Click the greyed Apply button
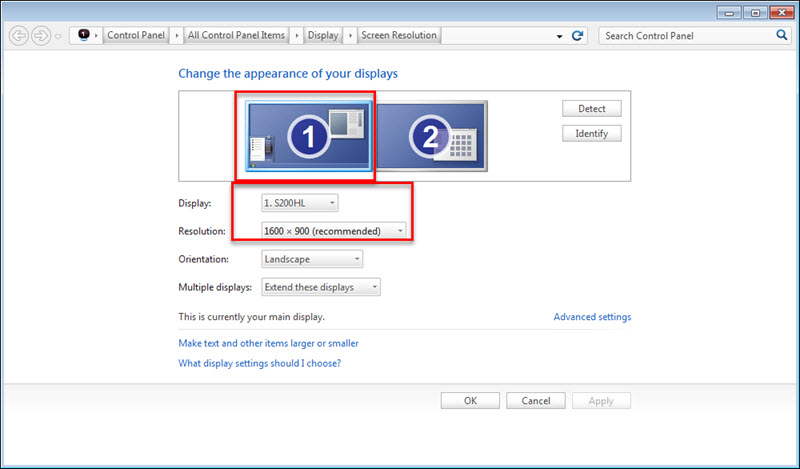 click(601, 401)
